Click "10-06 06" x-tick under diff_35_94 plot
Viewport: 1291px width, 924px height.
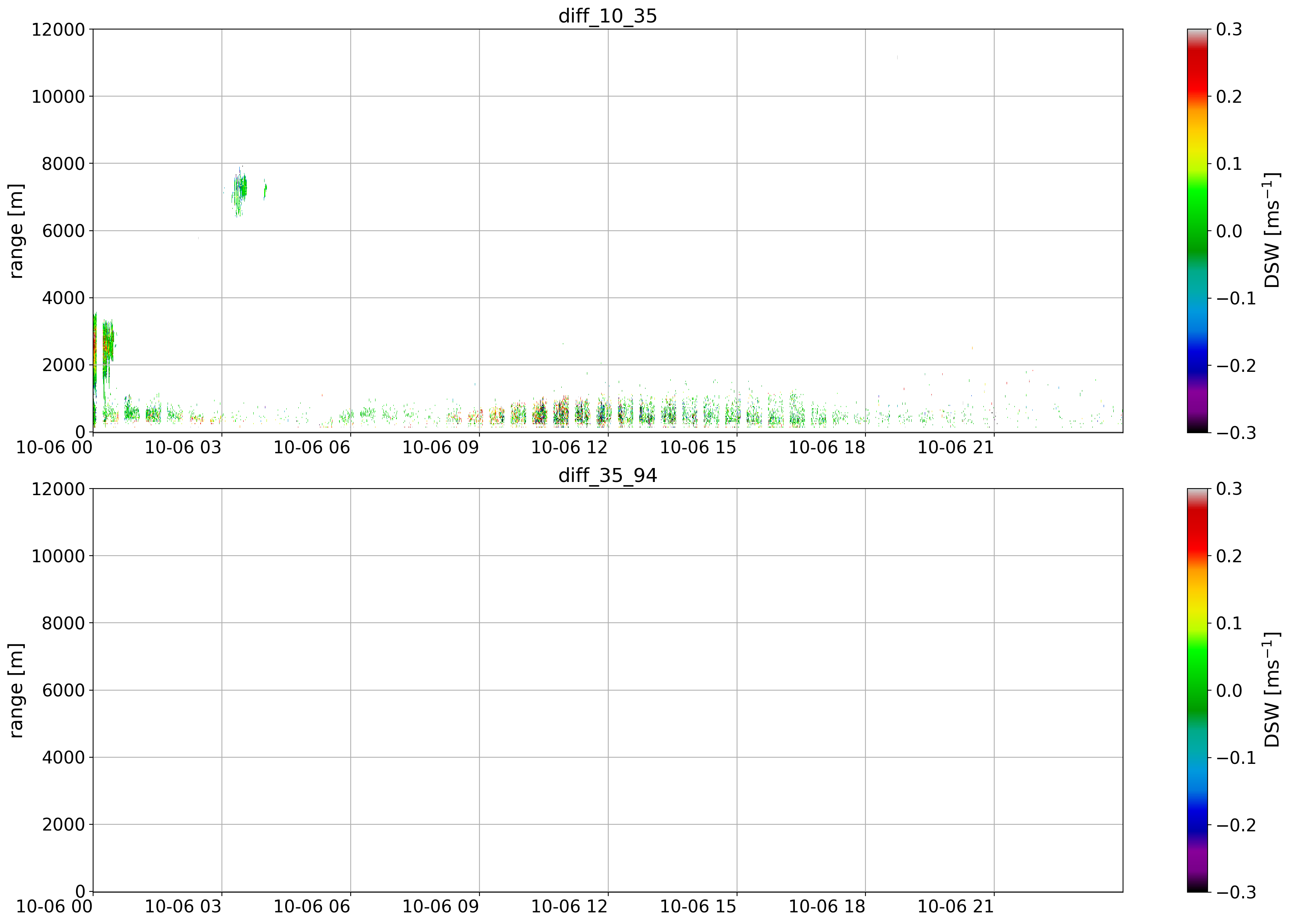click(312, 907)
